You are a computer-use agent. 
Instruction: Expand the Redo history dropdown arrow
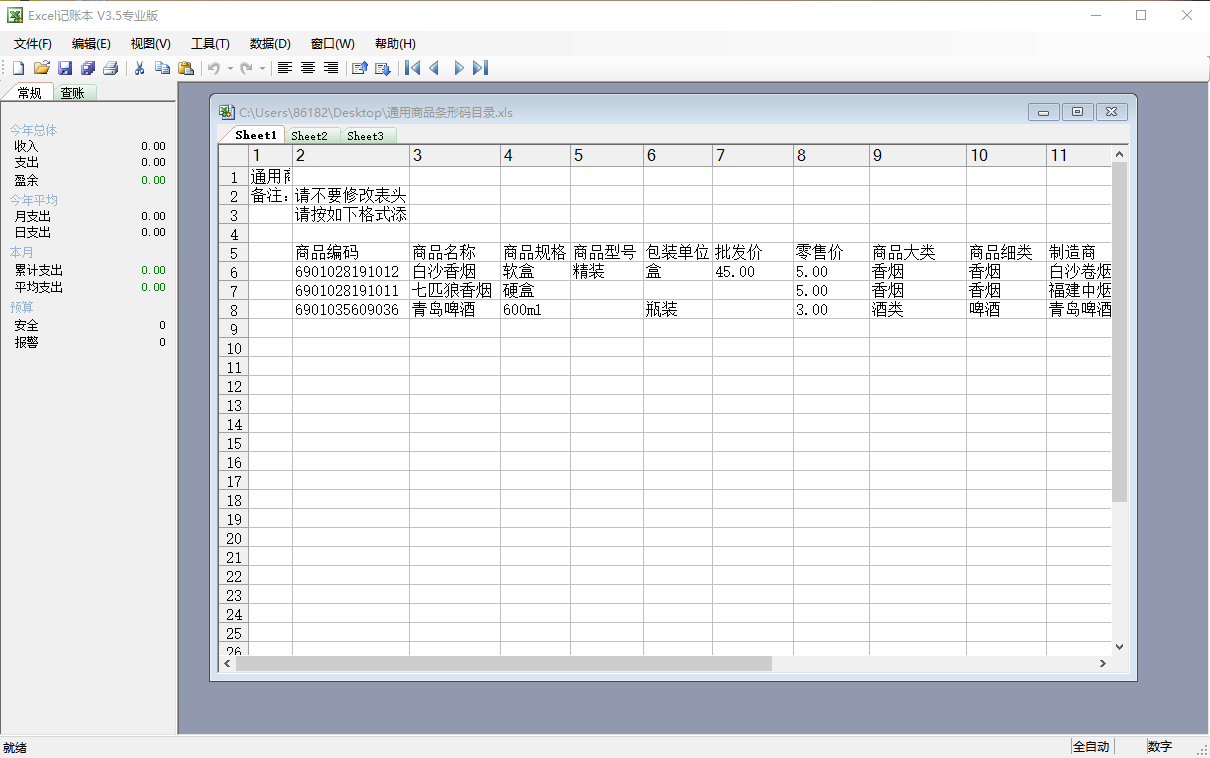pos(262,68)
